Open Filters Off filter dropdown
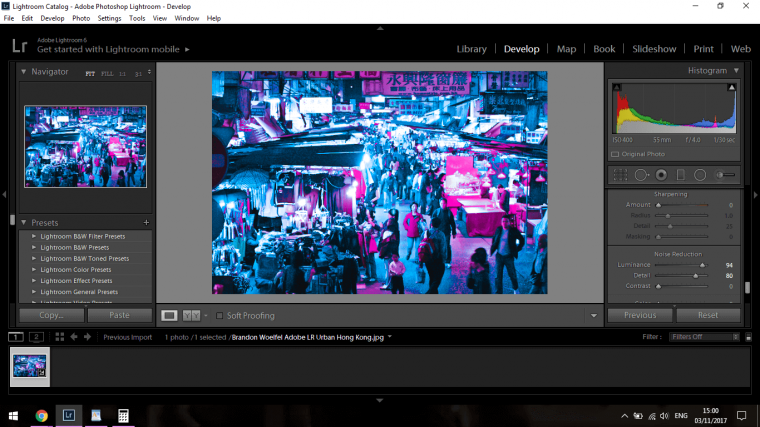This screenshot has width=760, height=427. 704,337
